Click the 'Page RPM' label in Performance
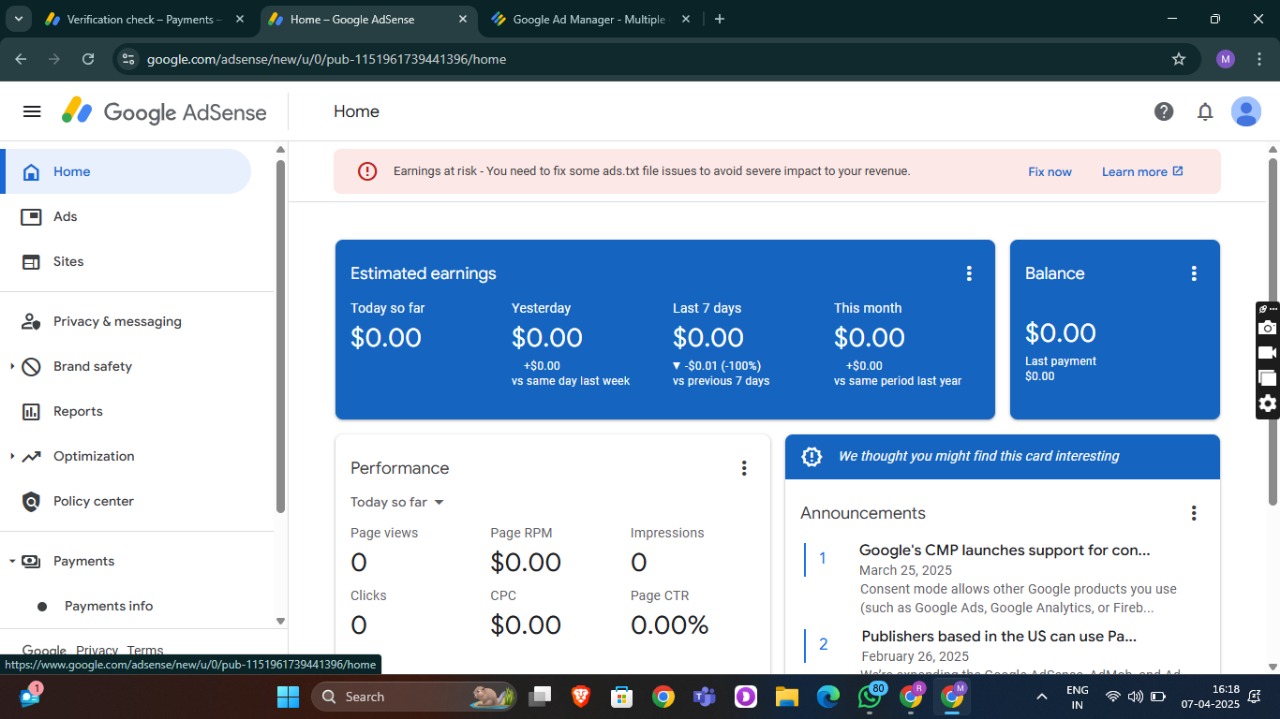Viewport: 1280px width, 719px height. click(x=521, y=533)
